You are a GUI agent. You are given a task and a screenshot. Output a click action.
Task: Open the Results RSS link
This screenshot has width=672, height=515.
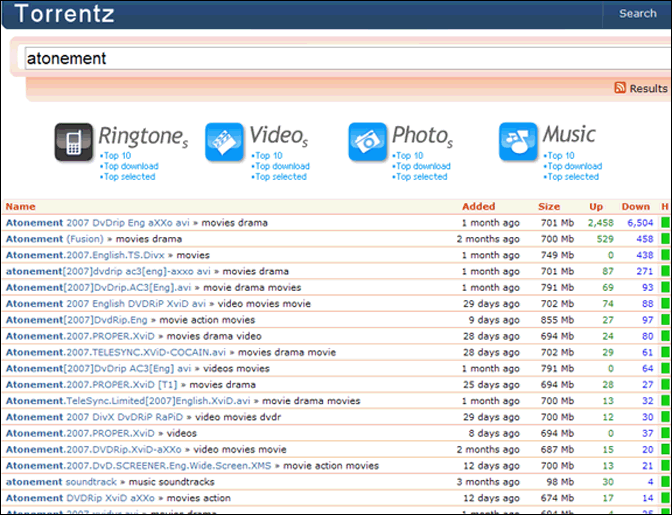point(648,88)
